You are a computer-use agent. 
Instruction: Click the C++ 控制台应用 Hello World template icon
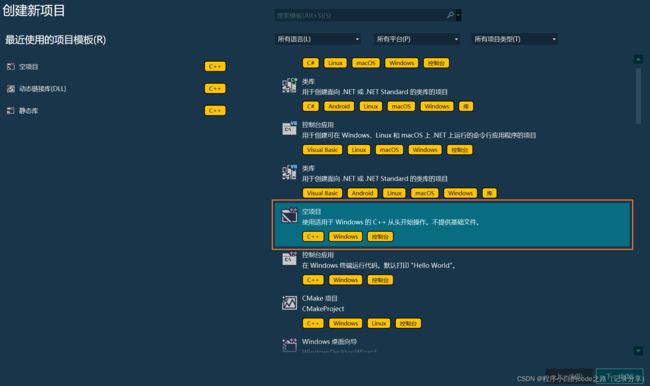289,259
